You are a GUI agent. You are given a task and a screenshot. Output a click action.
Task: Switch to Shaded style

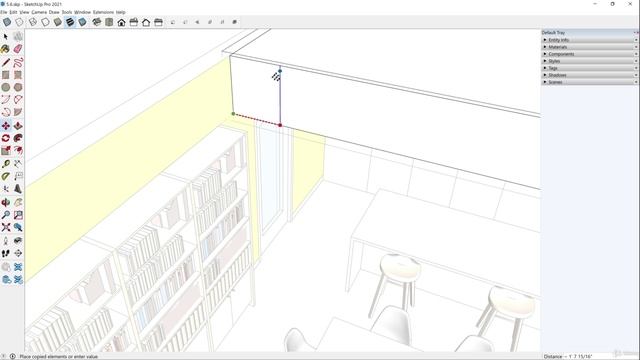click(58, 22)
